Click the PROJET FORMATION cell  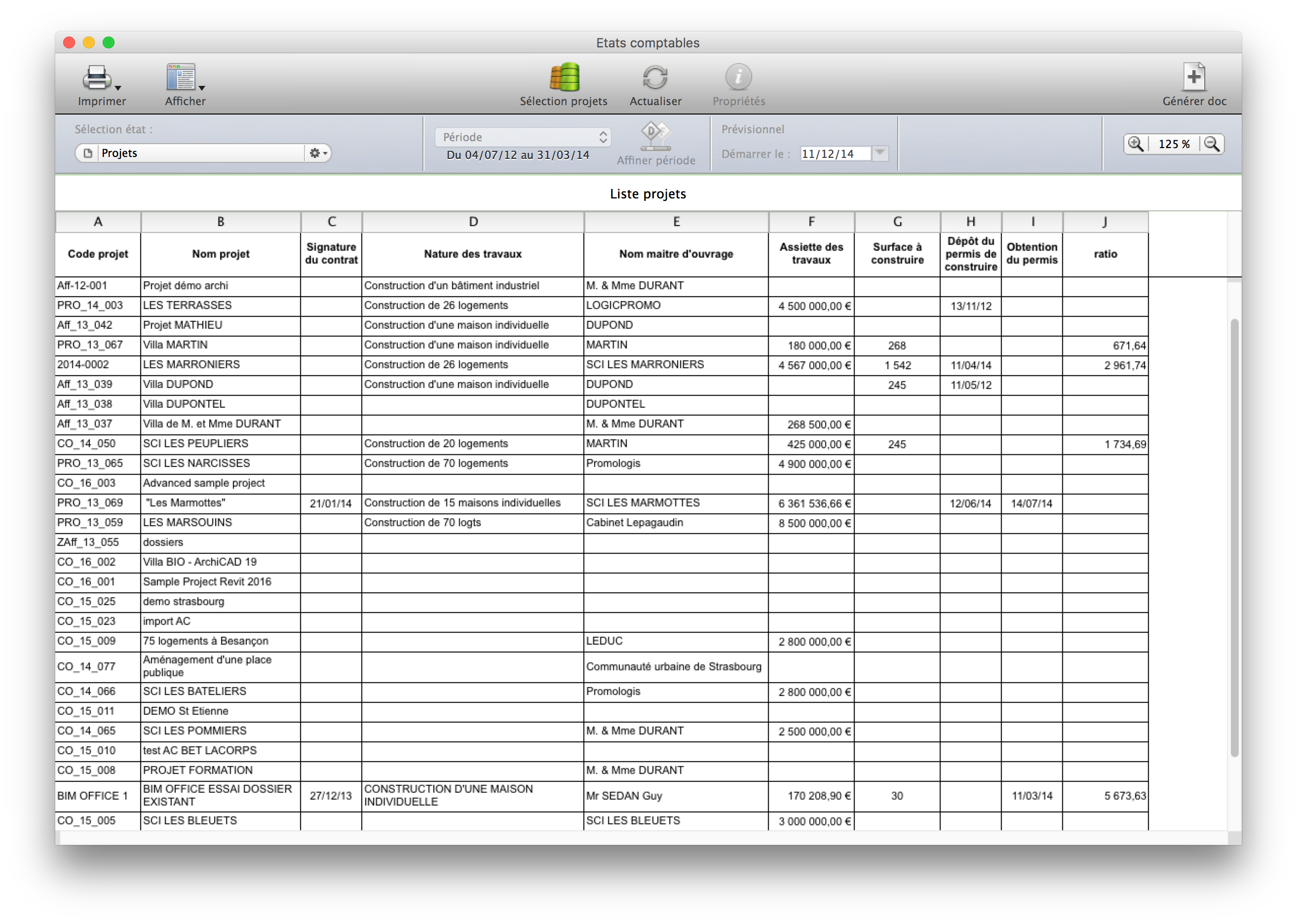(x=221, y=770)
